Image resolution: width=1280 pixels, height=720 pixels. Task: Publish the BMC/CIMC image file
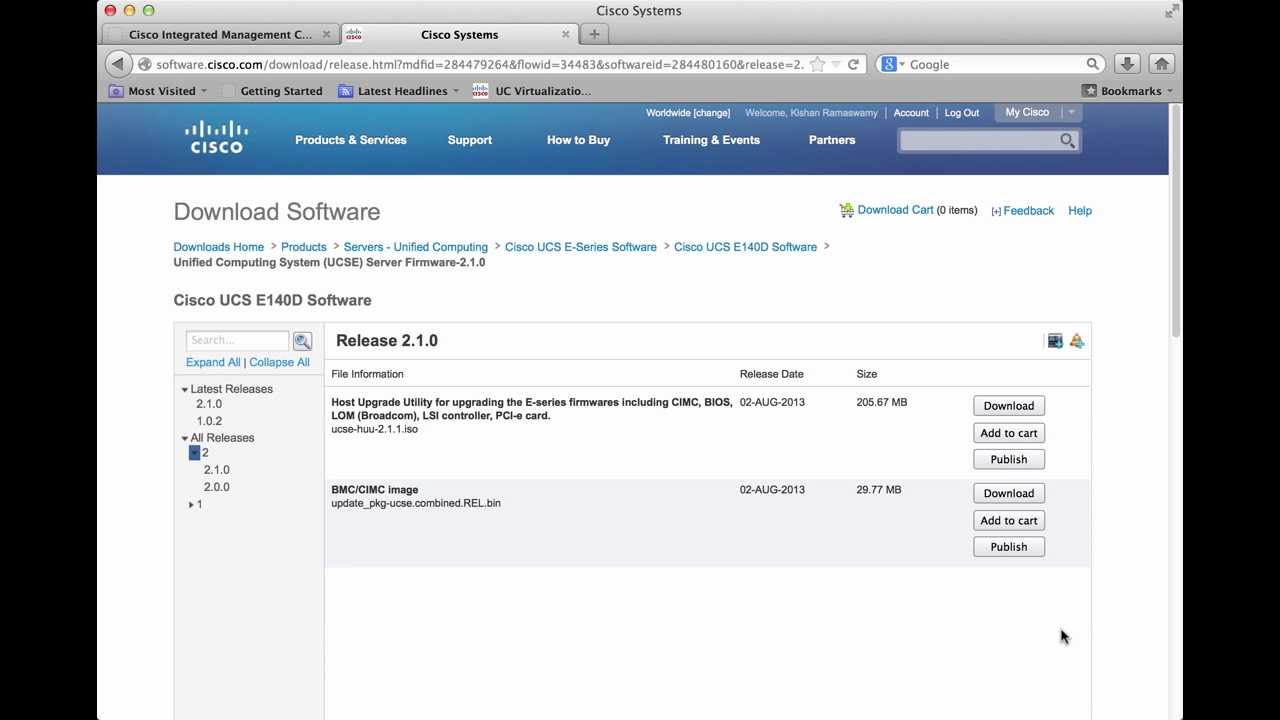(x=1009, y=547)
